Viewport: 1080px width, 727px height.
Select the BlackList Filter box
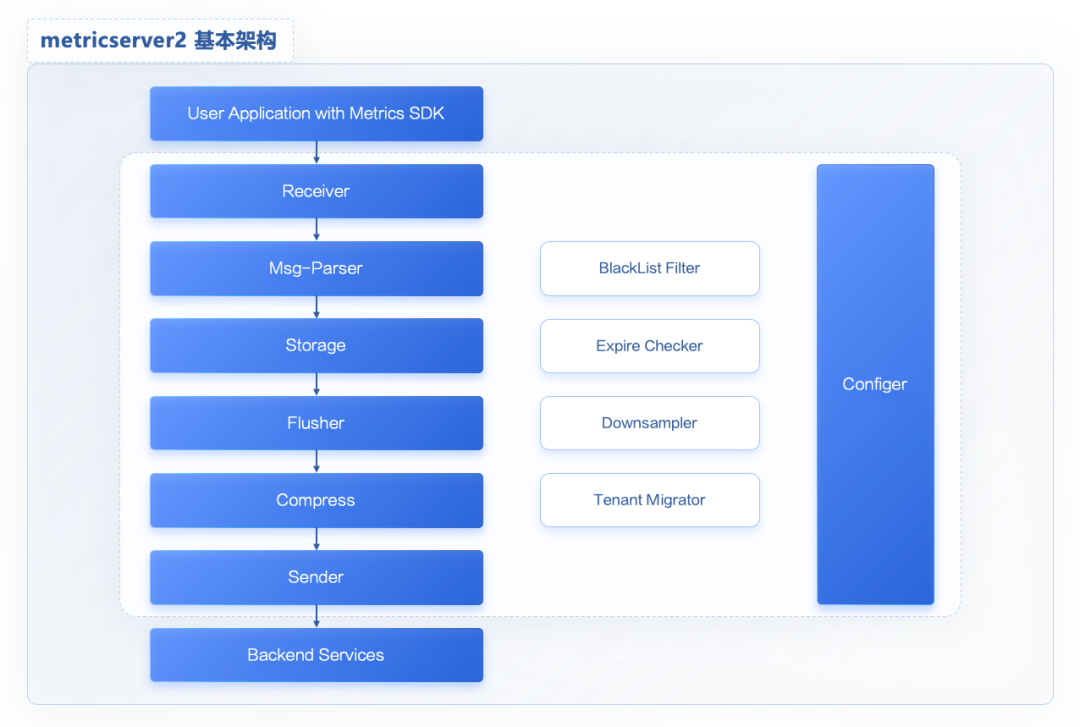pyautogui.click(x=650, y=268)
